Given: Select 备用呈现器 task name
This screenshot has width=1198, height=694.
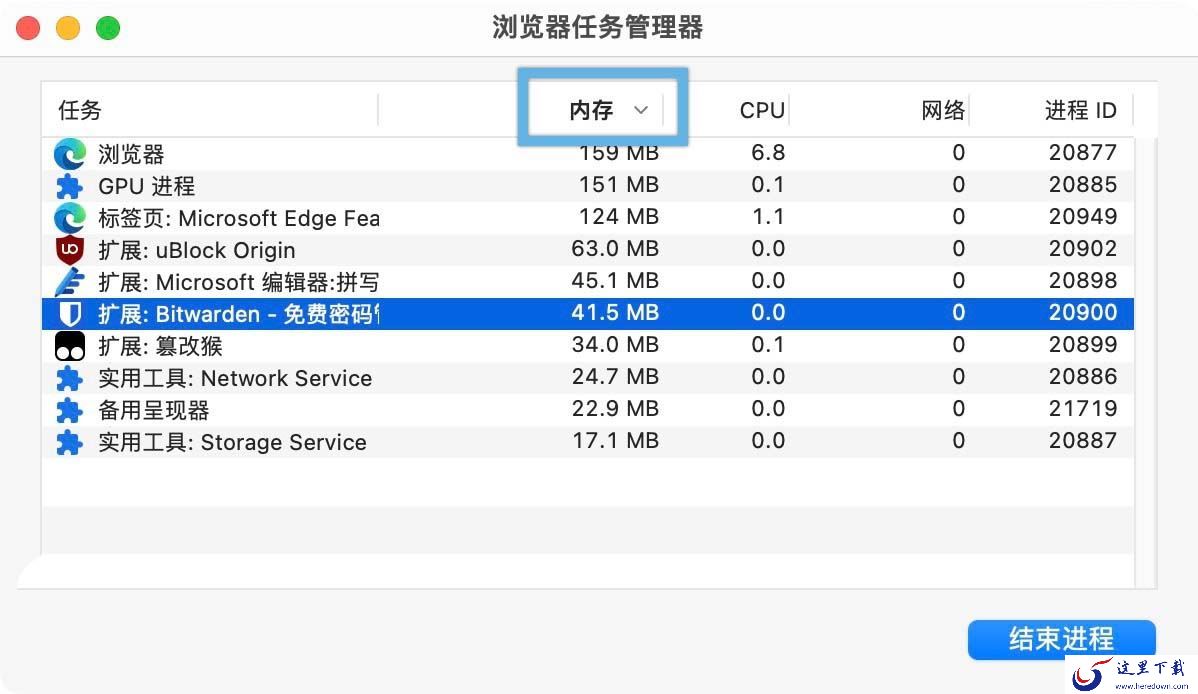Looking at the screenshot, I should tap(153, 410).
